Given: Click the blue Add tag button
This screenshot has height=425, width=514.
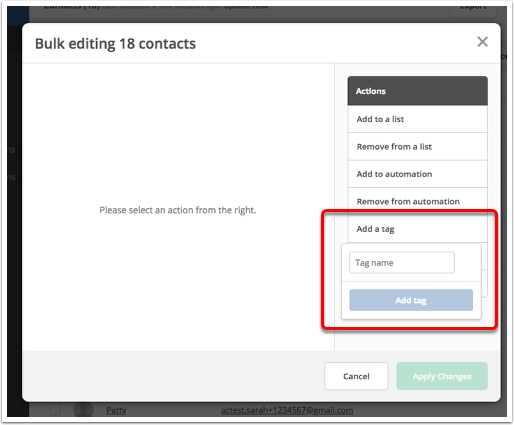Looking at the screenshot, I should (411, 300).
